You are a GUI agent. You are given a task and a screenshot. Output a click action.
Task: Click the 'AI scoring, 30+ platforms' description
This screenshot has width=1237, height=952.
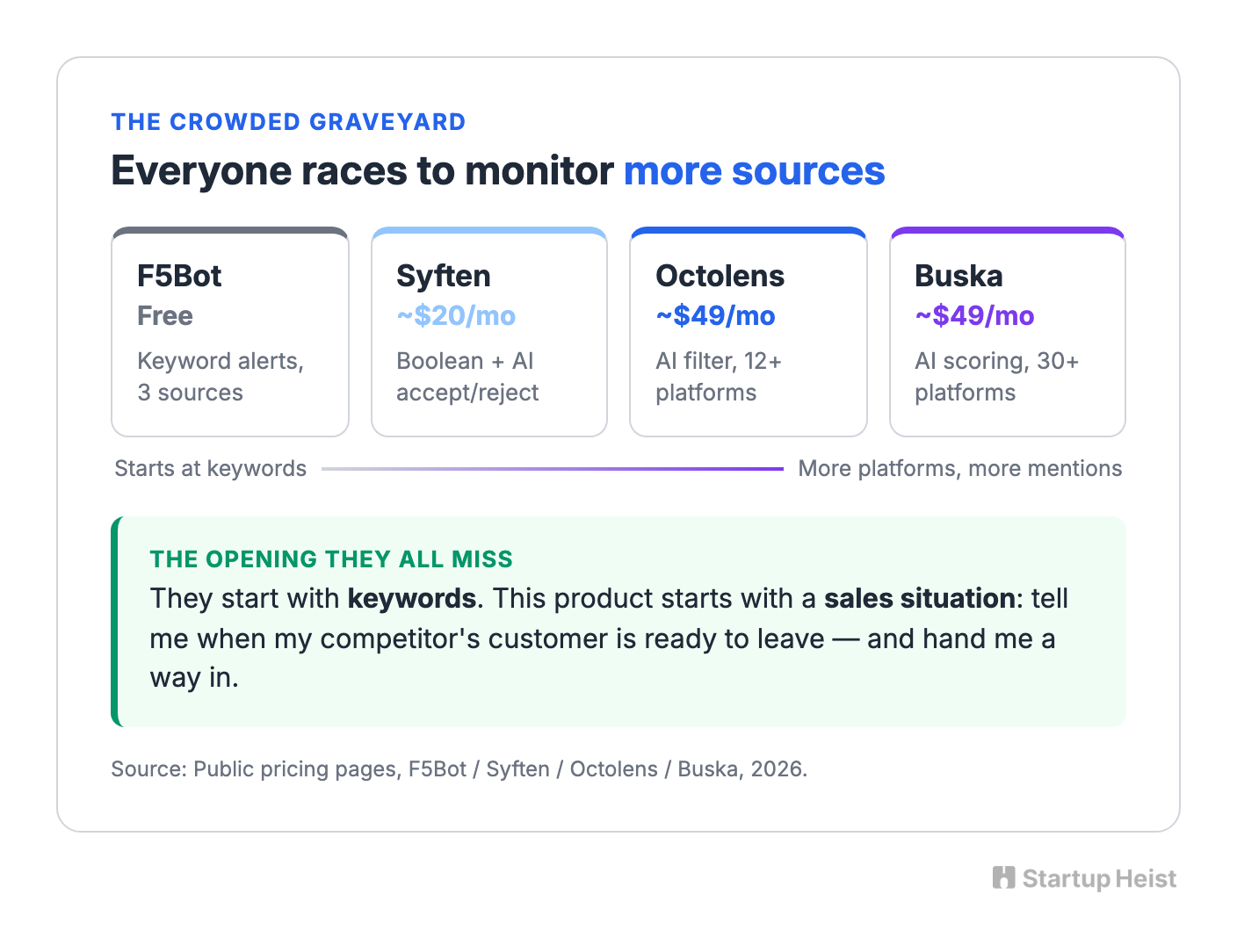tap(996, 377)
